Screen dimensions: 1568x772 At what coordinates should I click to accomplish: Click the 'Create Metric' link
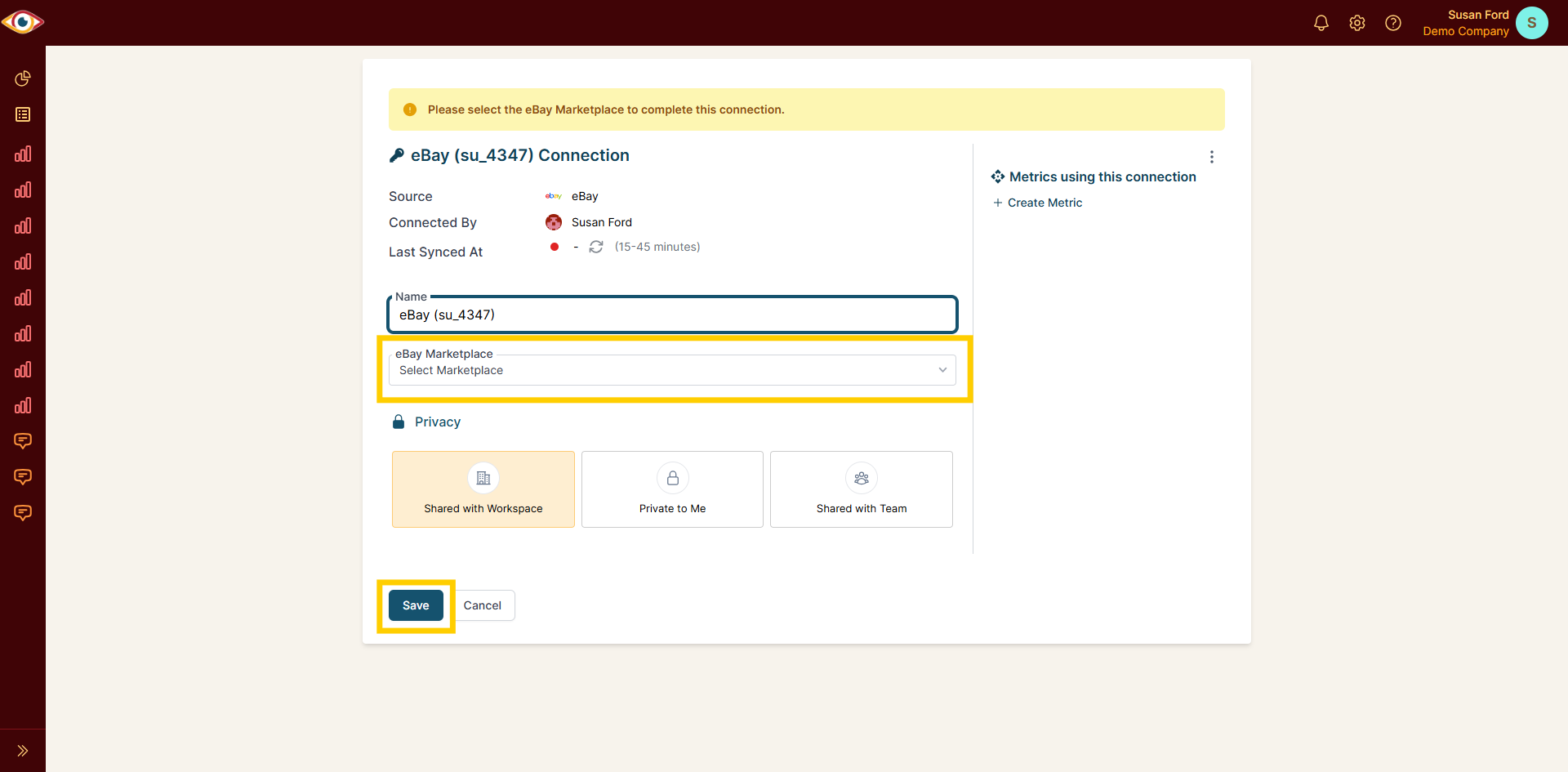pyautogui.click(x=1037, y=203)
